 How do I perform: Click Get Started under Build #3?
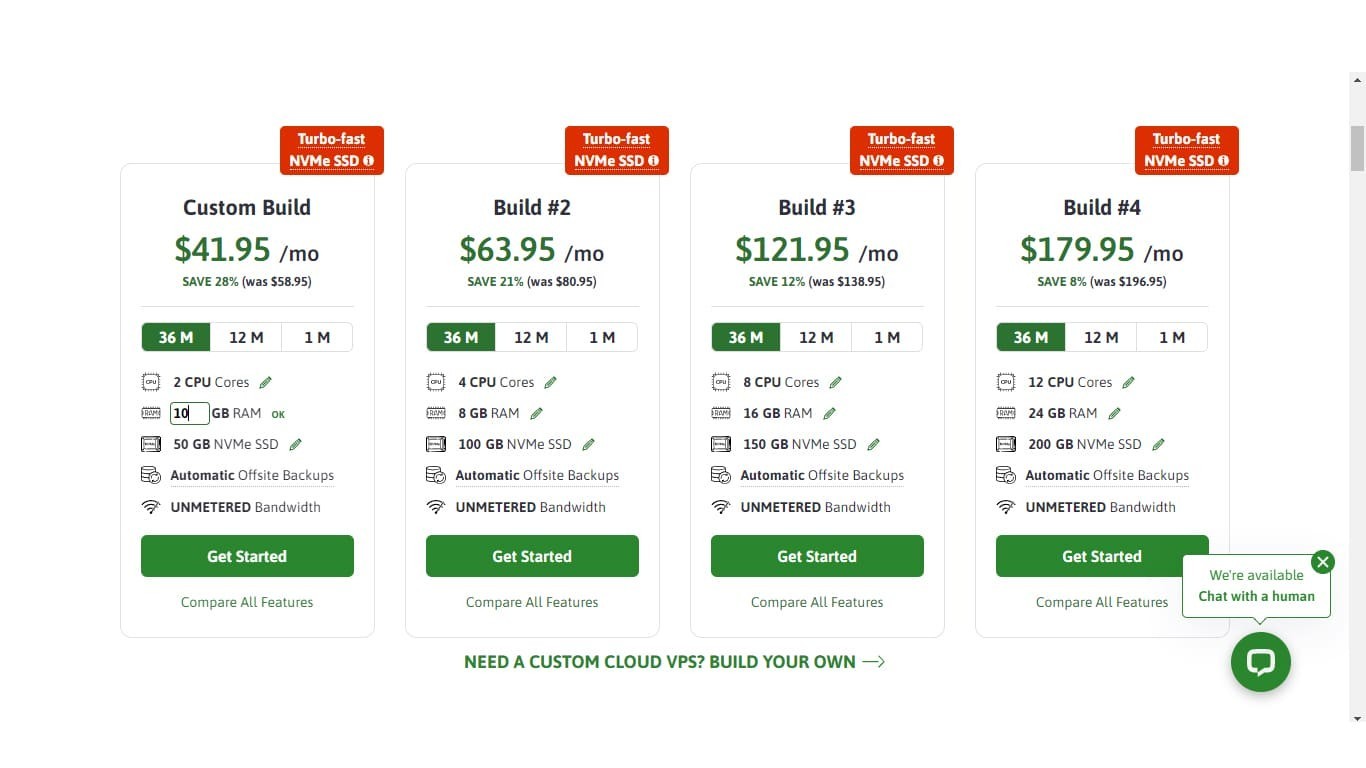(817, 556)
